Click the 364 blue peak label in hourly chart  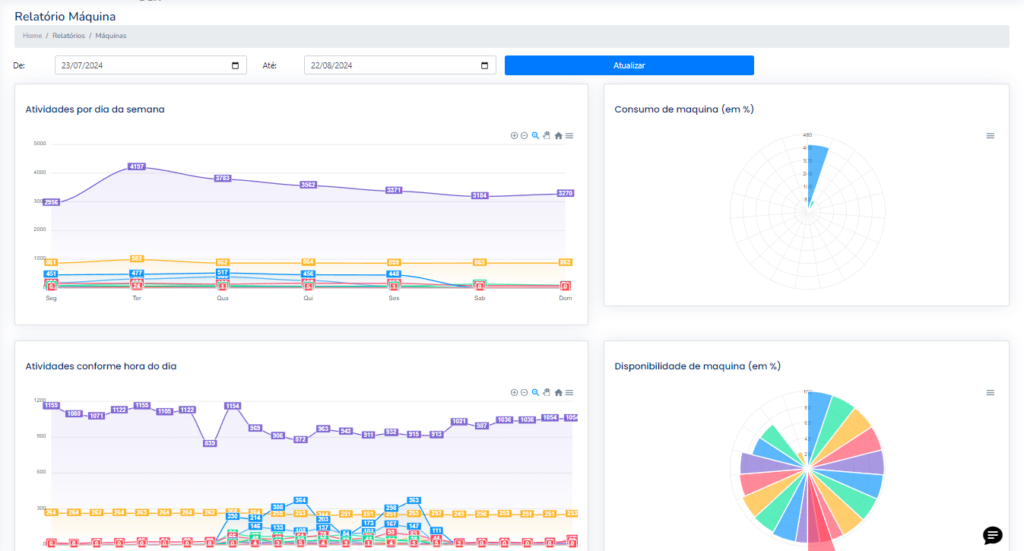click(300, 500)
